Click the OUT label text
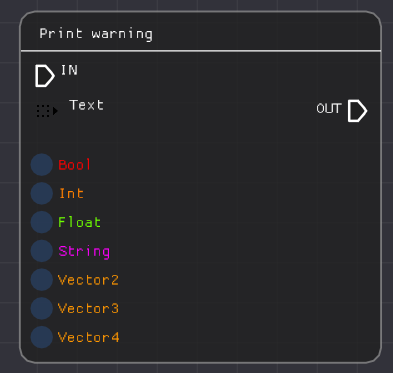 (329, 109)
